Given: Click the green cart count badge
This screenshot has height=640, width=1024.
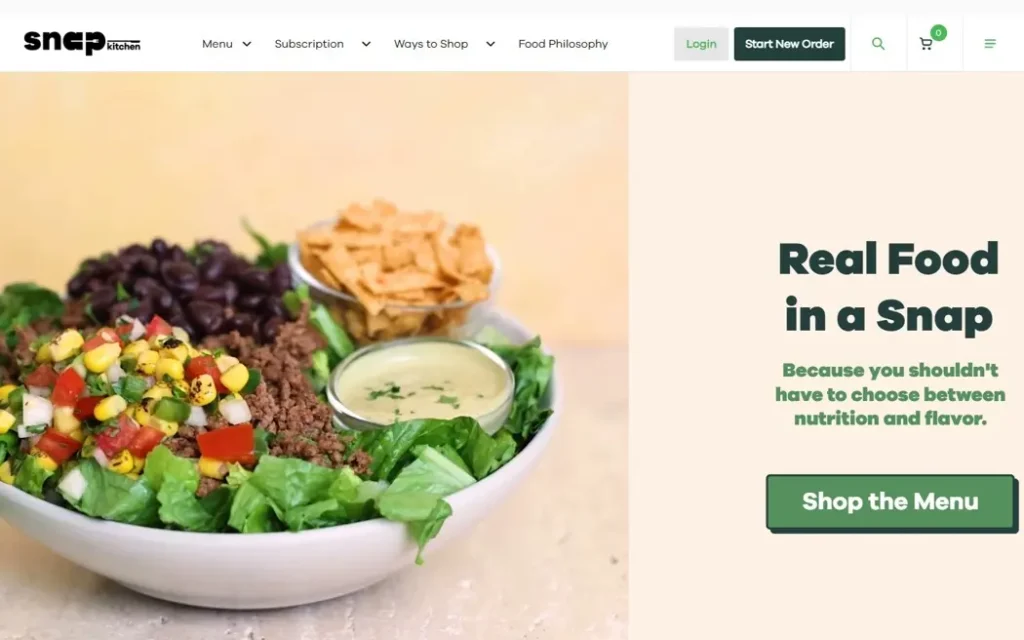Looking at the screenshot, I should [x=938, y=33].
